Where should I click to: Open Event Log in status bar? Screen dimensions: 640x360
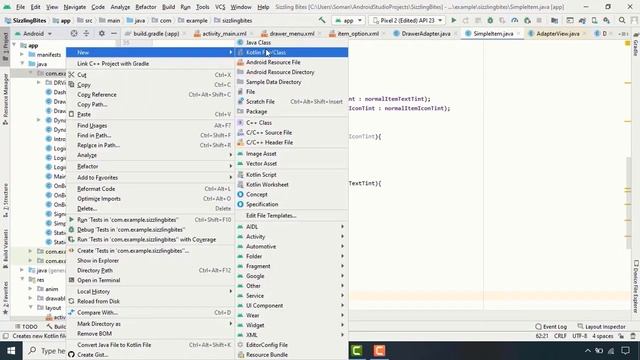(551, 327)
